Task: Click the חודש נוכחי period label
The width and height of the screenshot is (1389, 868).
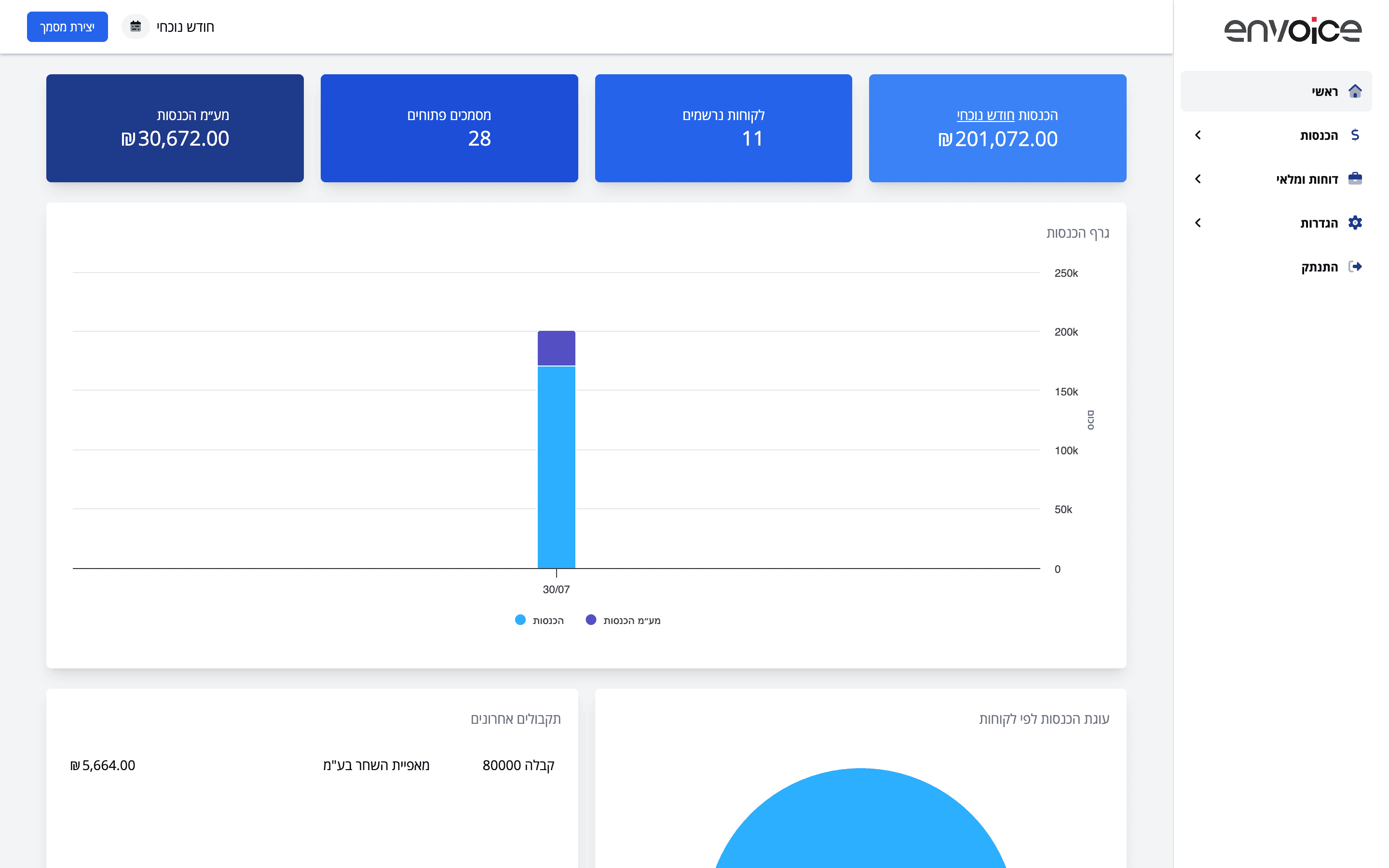Action: tap(185, 27)
